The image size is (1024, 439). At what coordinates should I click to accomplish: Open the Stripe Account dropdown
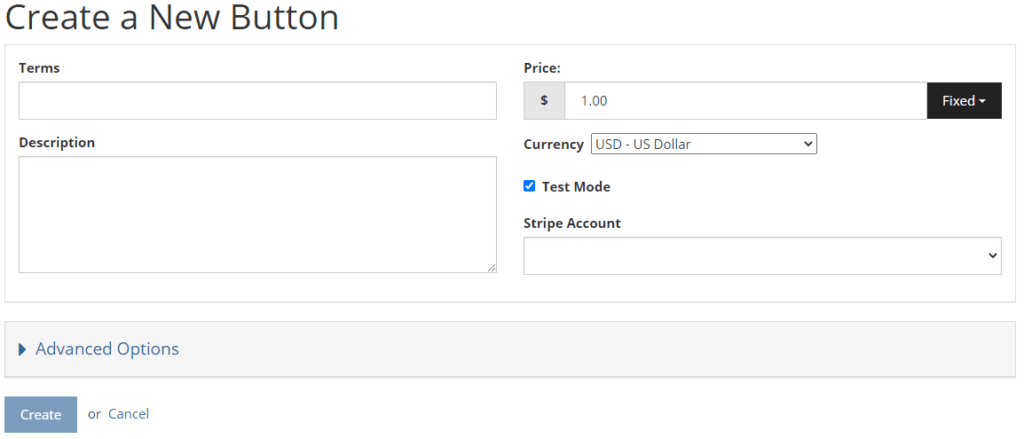(x=762, y=255)
